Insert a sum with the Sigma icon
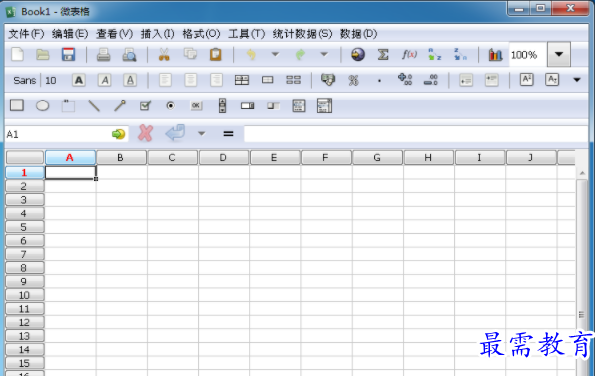601x376 pixels. click(x=383, y=54)
